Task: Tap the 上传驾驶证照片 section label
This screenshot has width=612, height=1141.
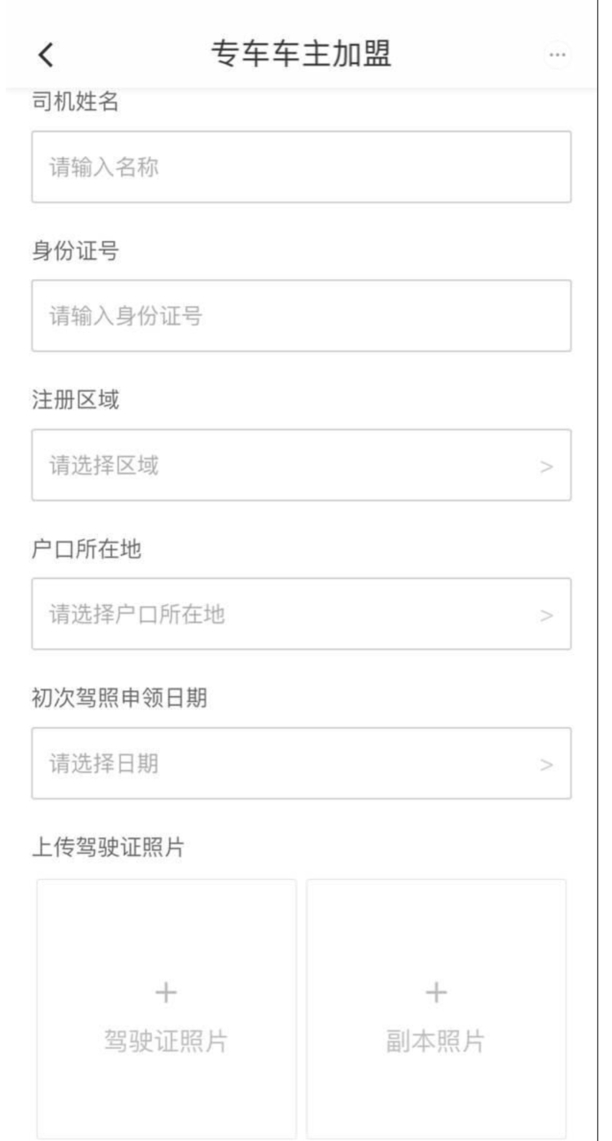Action: [x=108, y=847]
